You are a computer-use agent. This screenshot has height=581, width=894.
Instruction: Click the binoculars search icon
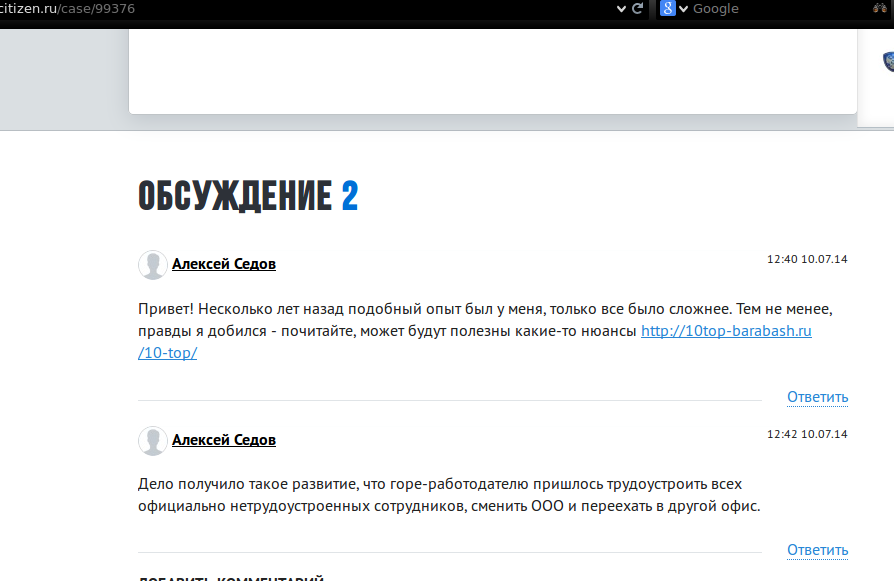coord(879,9)
